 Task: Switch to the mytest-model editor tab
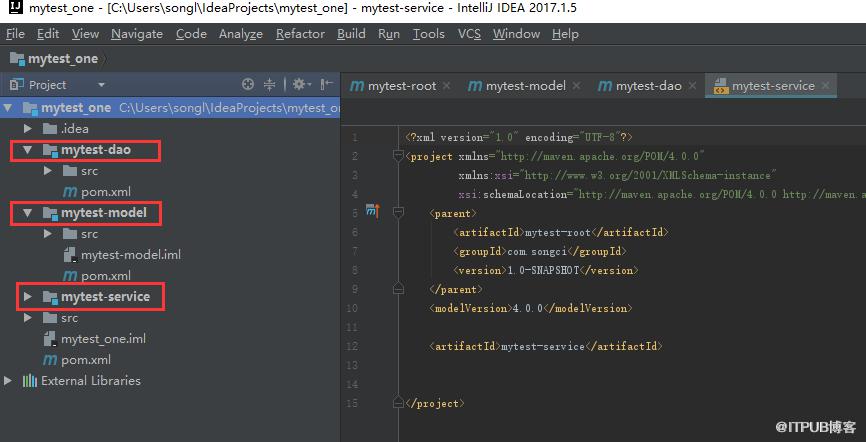pyautogui.click(x=526, y=86)
